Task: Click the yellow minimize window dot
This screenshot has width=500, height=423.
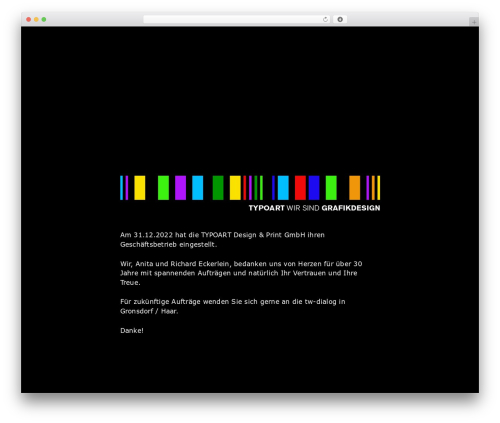Action: 36,20
